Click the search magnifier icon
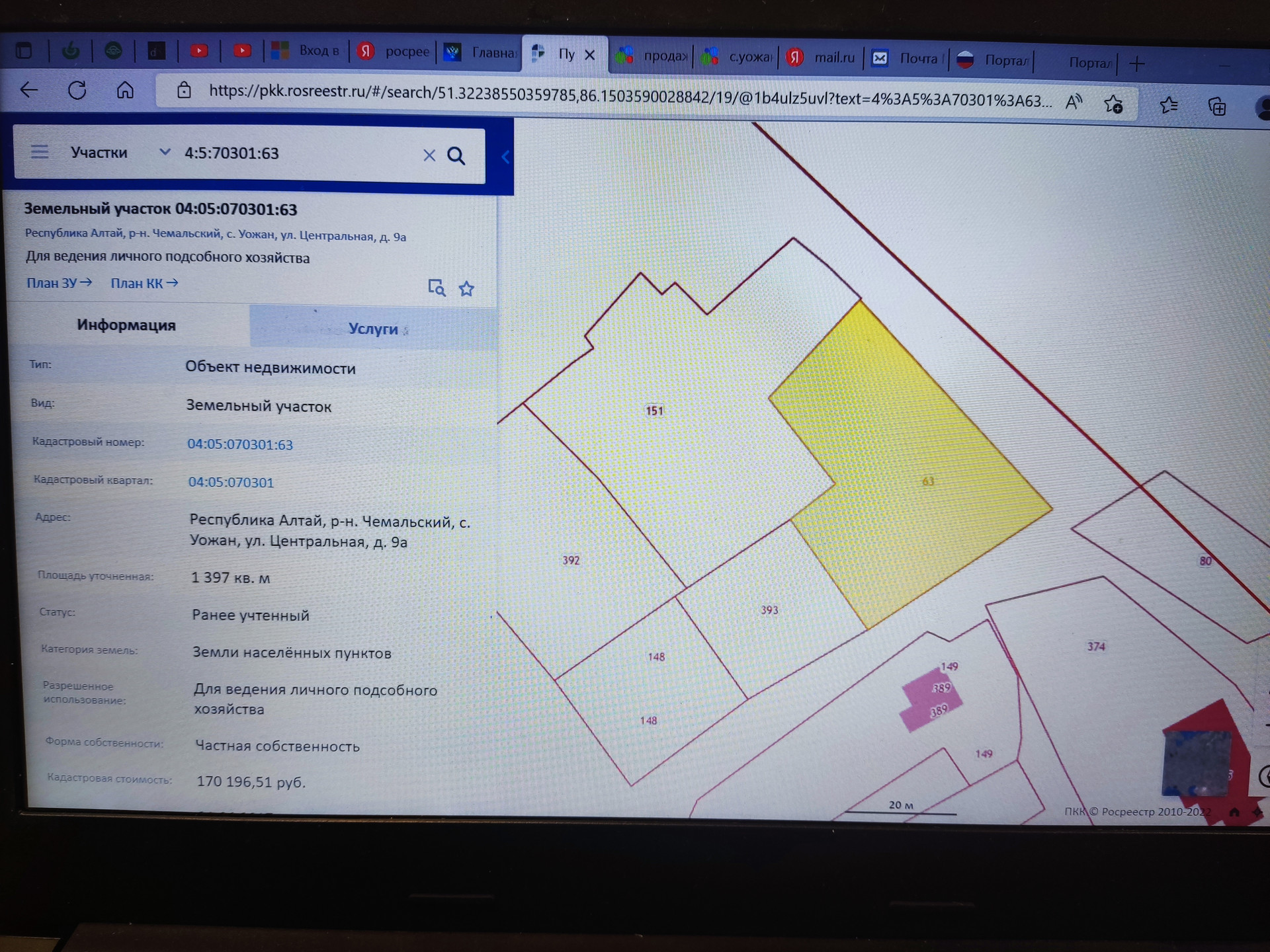Screen dimensions: 1270x952 [456, 156]
